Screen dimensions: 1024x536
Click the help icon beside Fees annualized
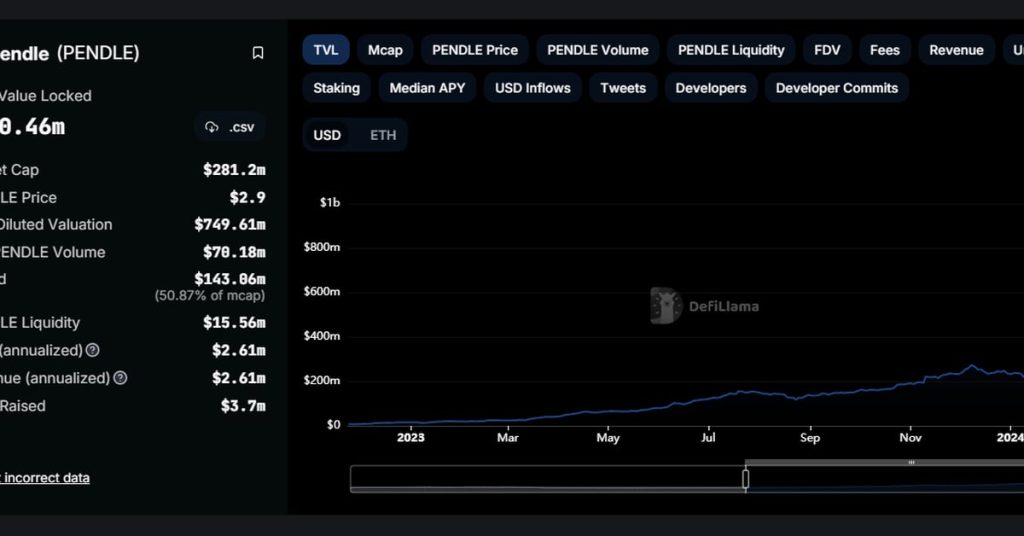(93, 350)
